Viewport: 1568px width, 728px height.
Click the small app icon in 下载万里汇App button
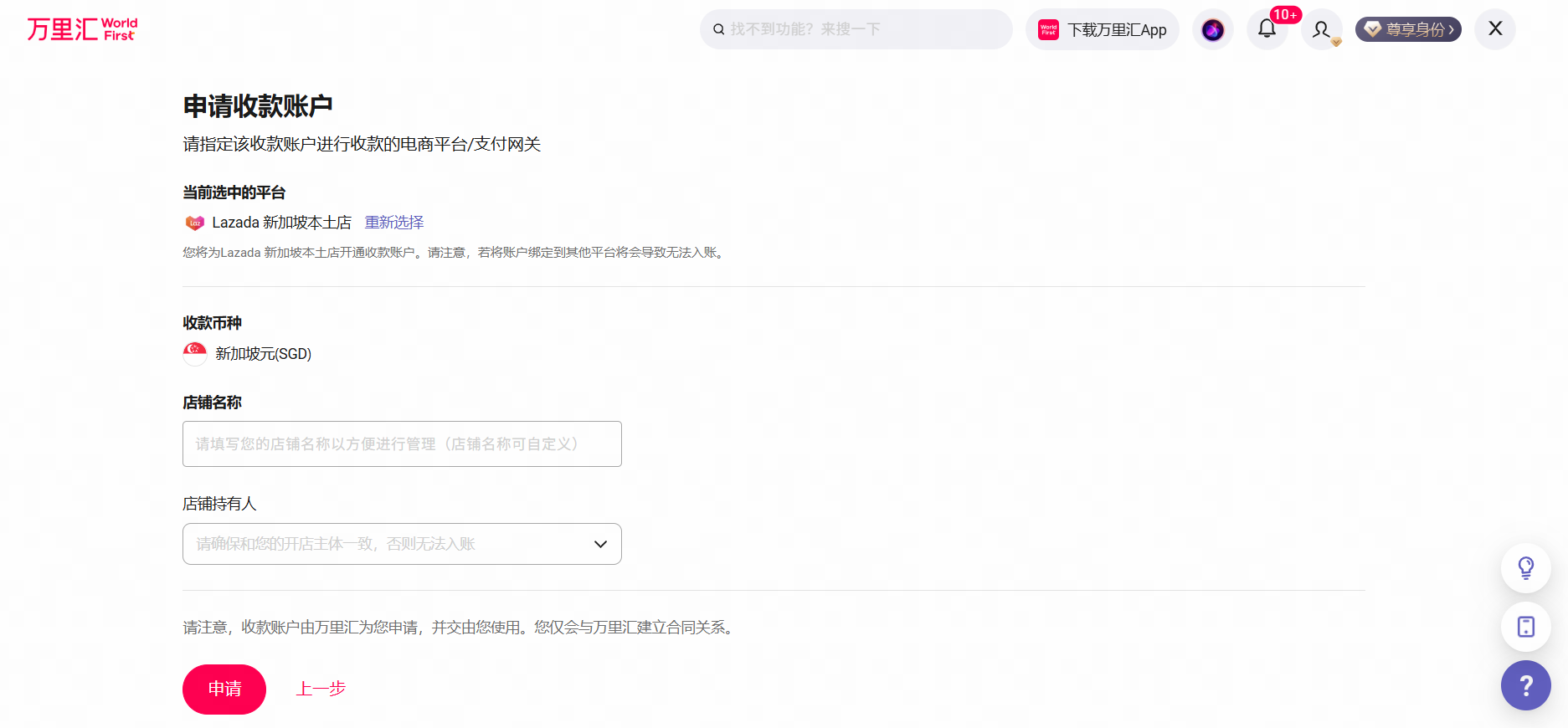[x=1048, y=30]
